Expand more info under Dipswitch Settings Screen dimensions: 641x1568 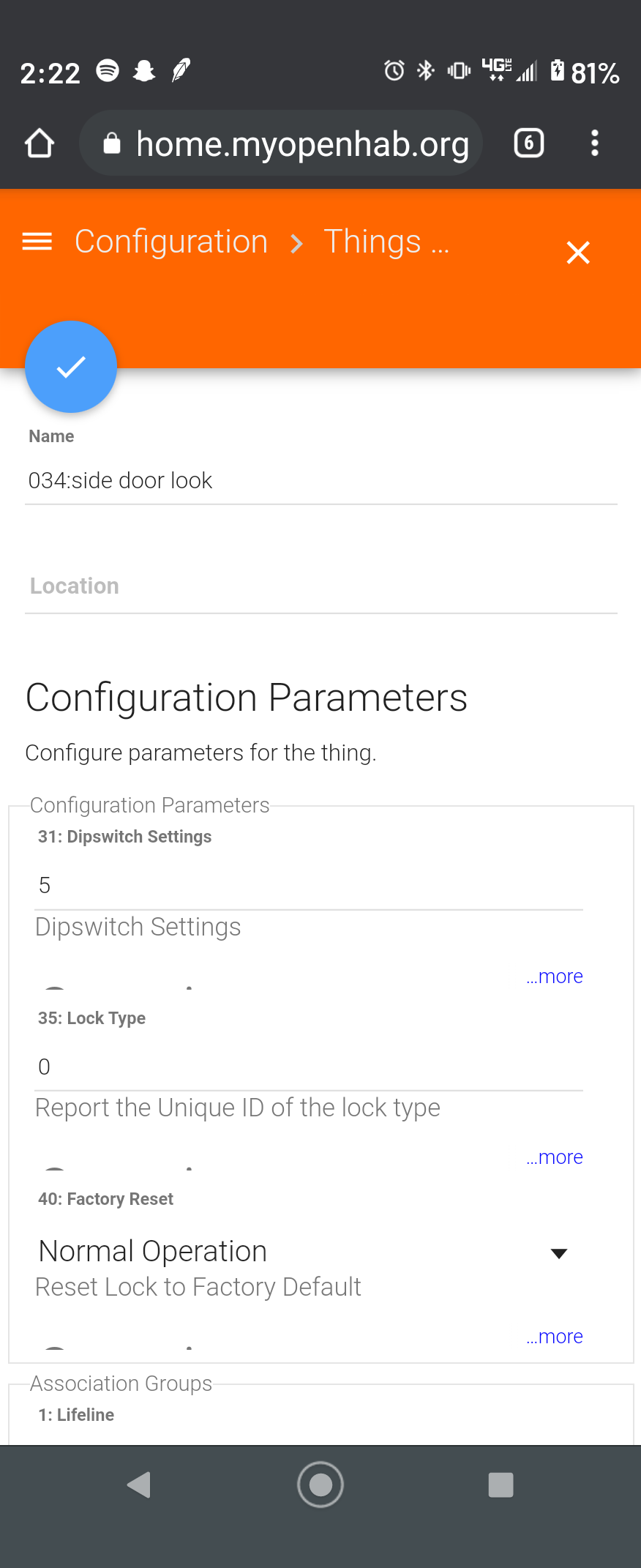point(555,977)
